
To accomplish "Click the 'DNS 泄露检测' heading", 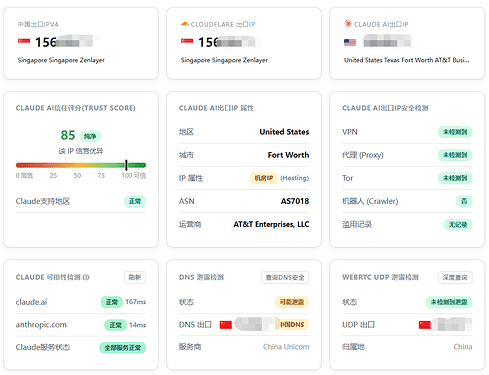I will click(x=201, y=277).
